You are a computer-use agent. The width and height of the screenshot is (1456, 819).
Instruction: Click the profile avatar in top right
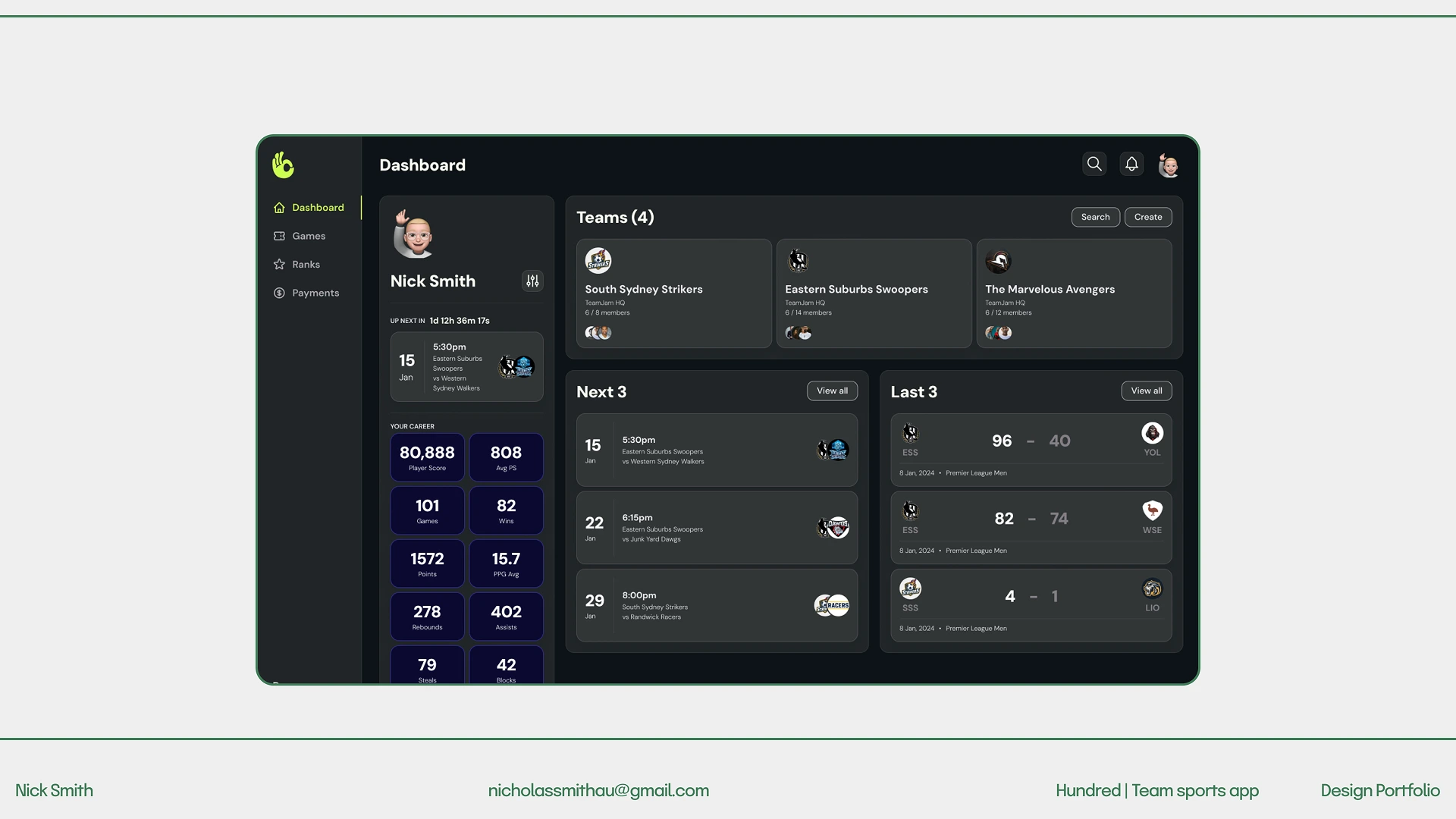tap(1169, 165)
